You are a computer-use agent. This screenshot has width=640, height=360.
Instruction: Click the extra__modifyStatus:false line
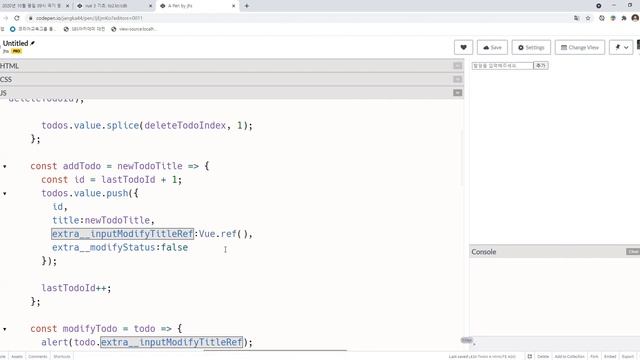point(120,247)
